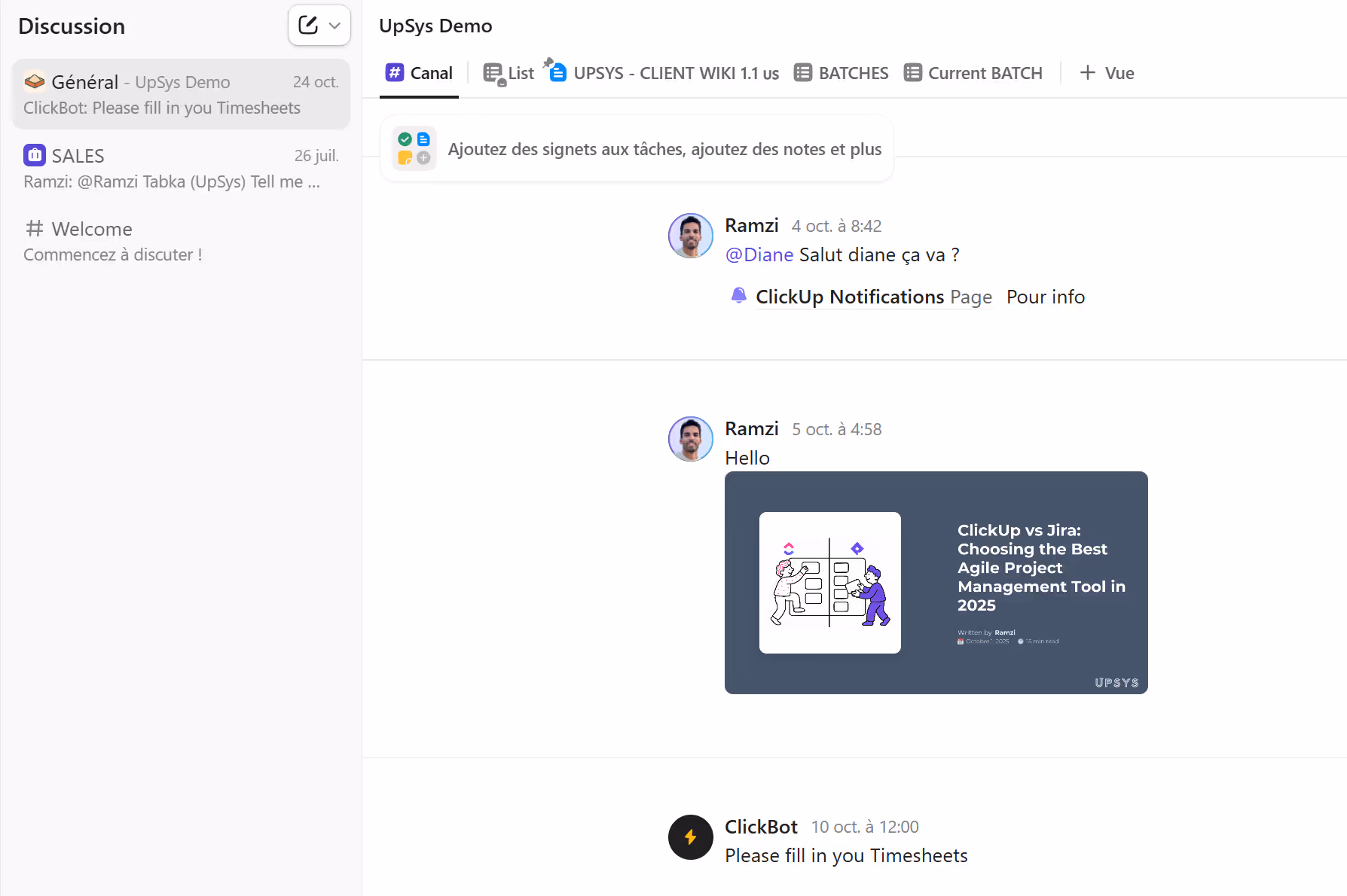Open the ClickUp vs Jira article image

(936, 582)
